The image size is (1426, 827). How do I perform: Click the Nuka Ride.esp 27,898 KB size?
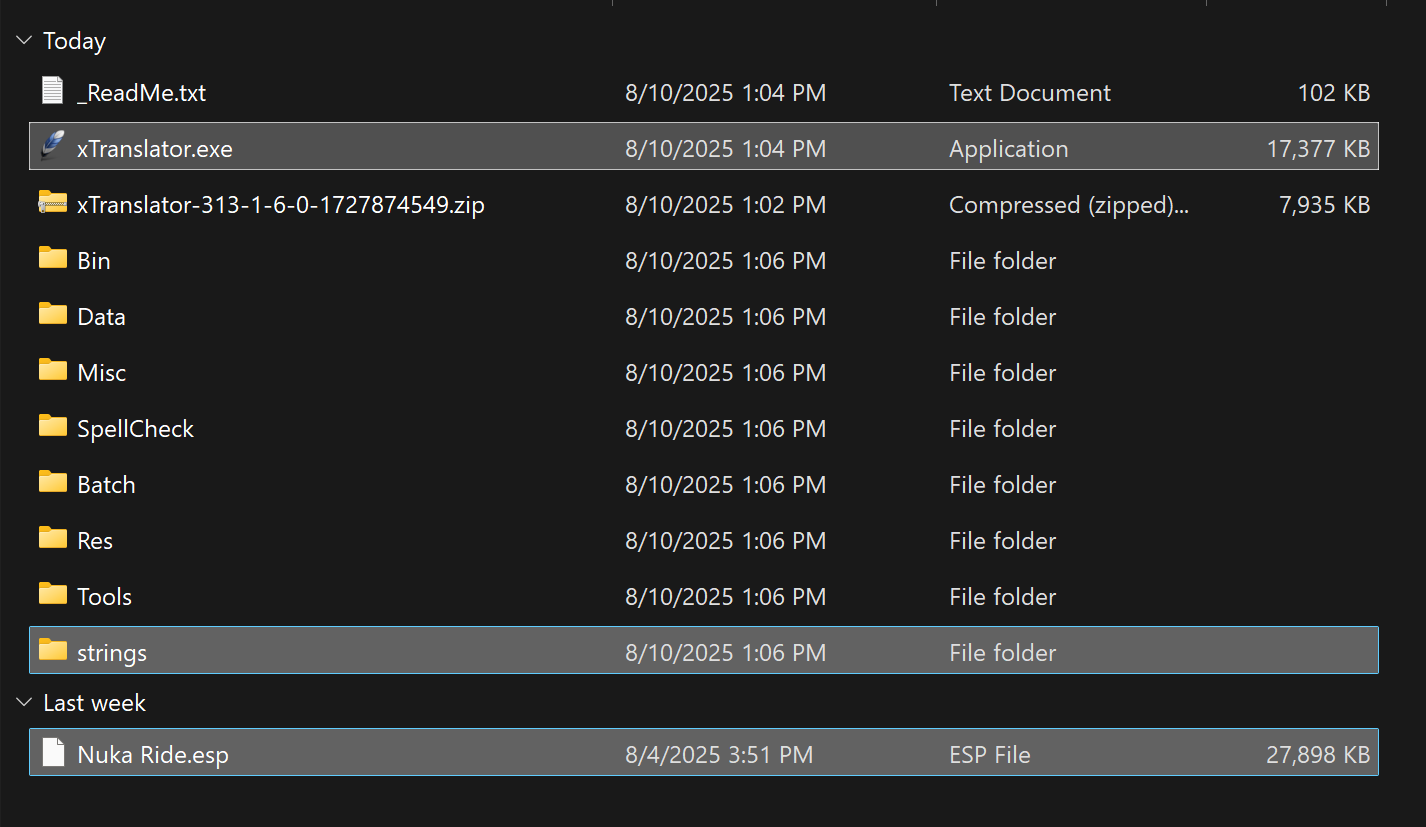[x=1318, y=755]
